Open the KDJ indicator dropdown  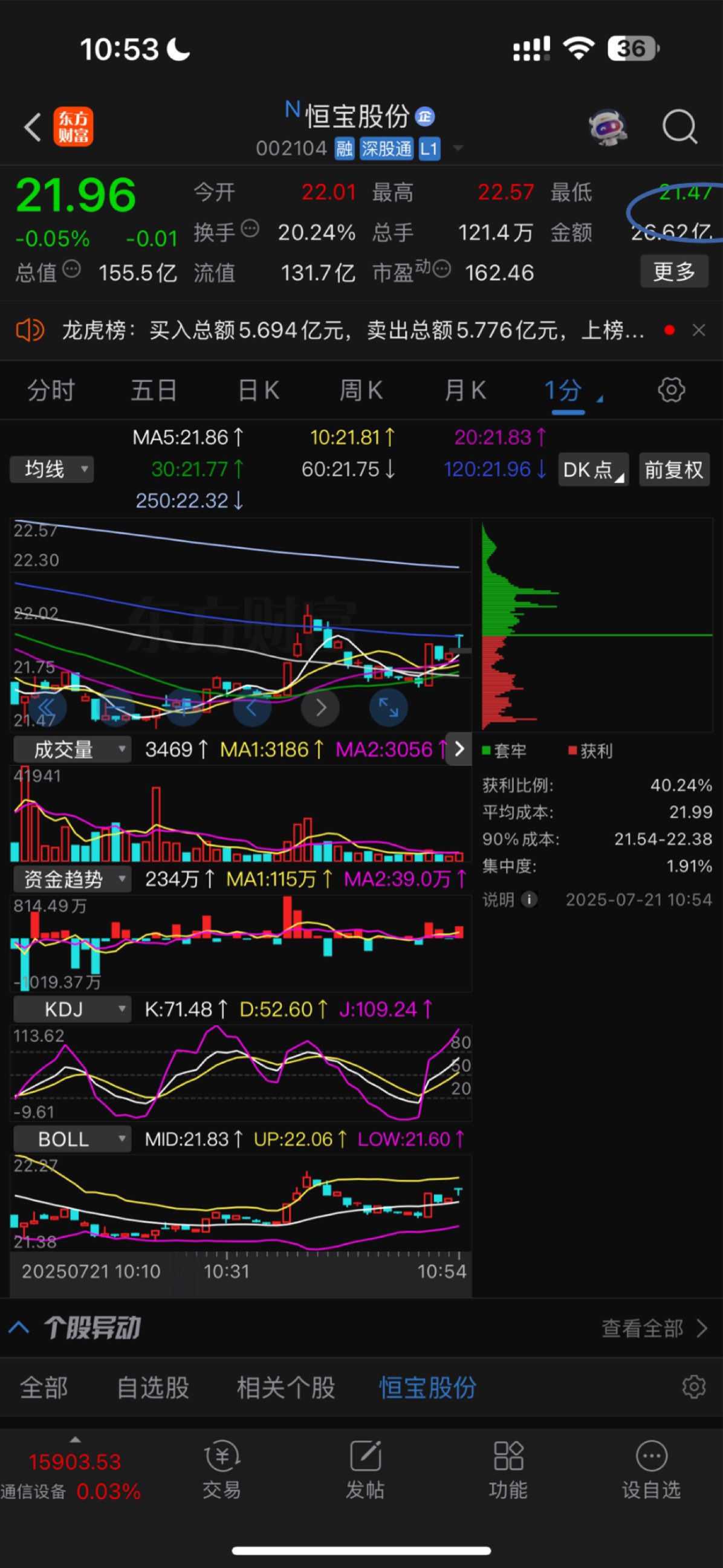pyautogui.click(x=73, y=1009)
